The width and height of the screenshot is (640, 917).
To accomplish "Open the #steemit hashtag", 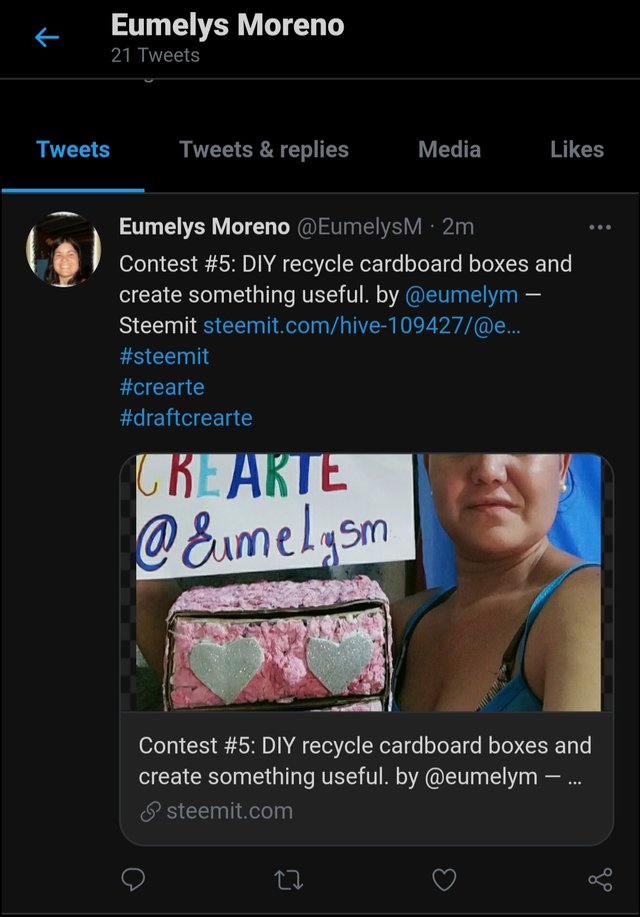I will (x=164, y=356).
